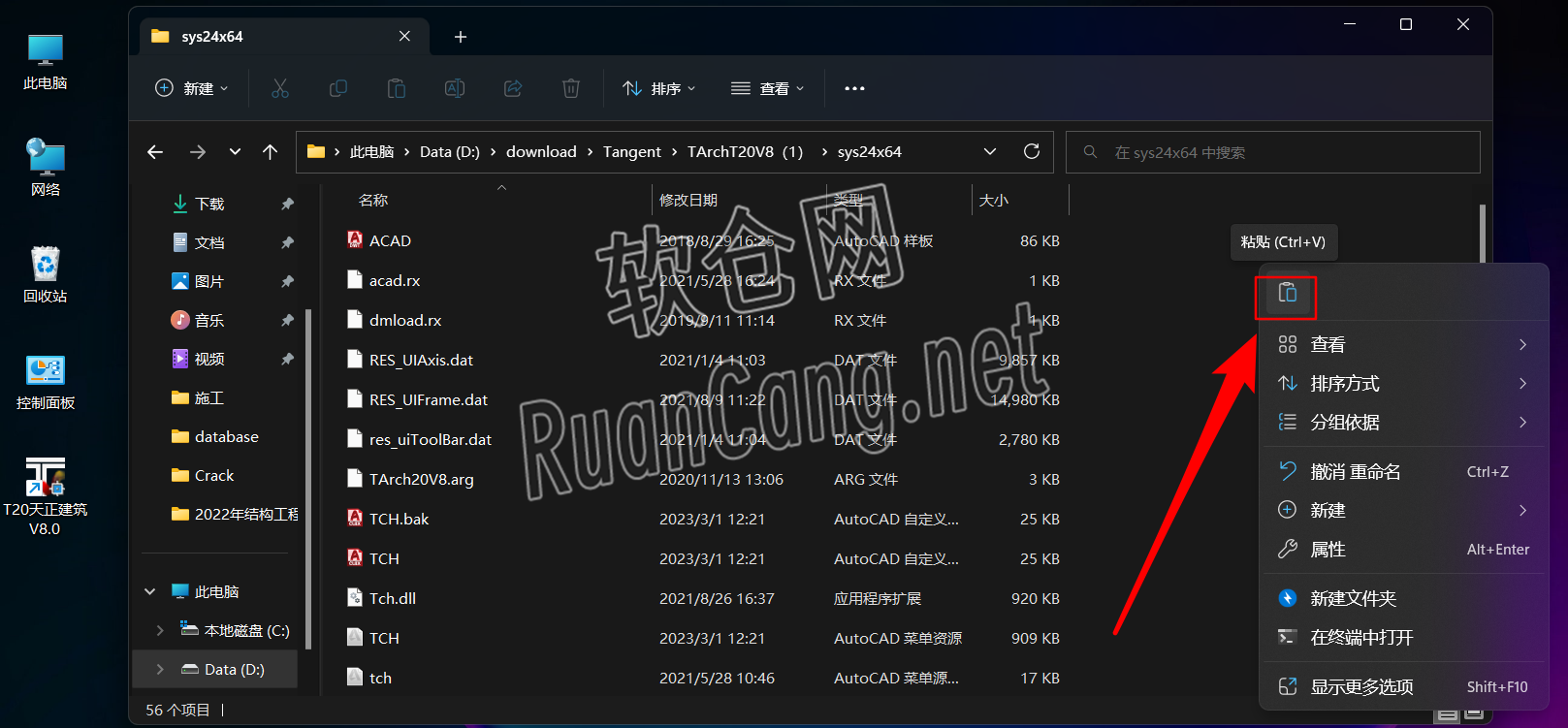Click the sys24x64 search box

pyautogui.click(x=1272, y=152)
